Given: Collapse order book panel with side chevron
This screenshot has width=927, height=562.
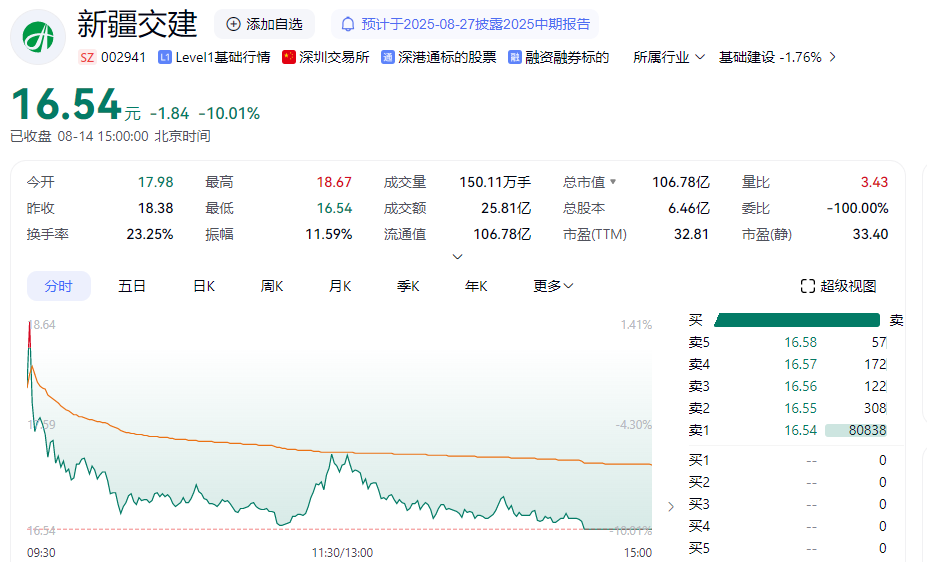Looking at the screenshot, I should click(670, 506).
